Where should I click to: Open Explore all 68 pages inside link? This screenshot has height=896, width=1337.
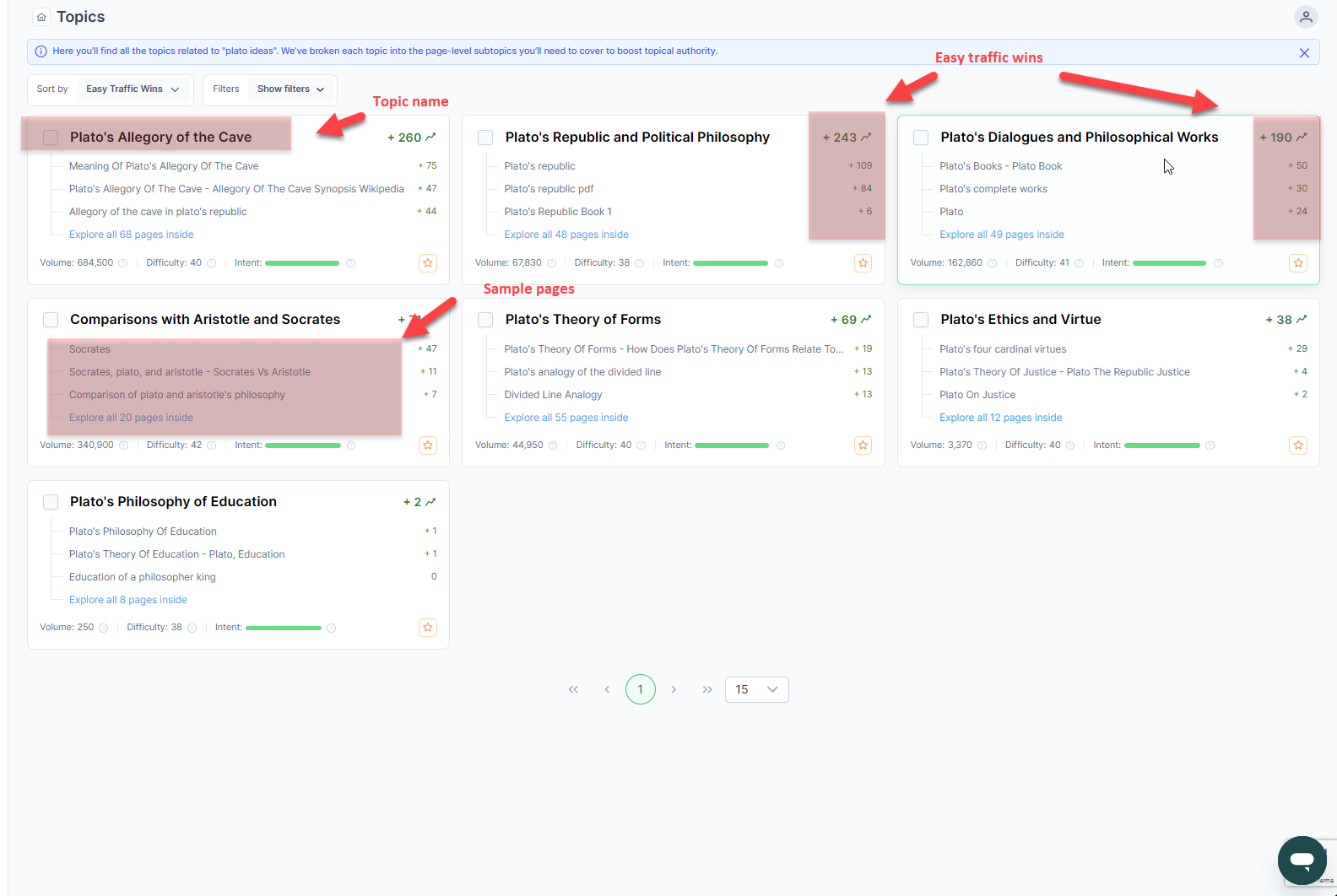tap(131, 235)
